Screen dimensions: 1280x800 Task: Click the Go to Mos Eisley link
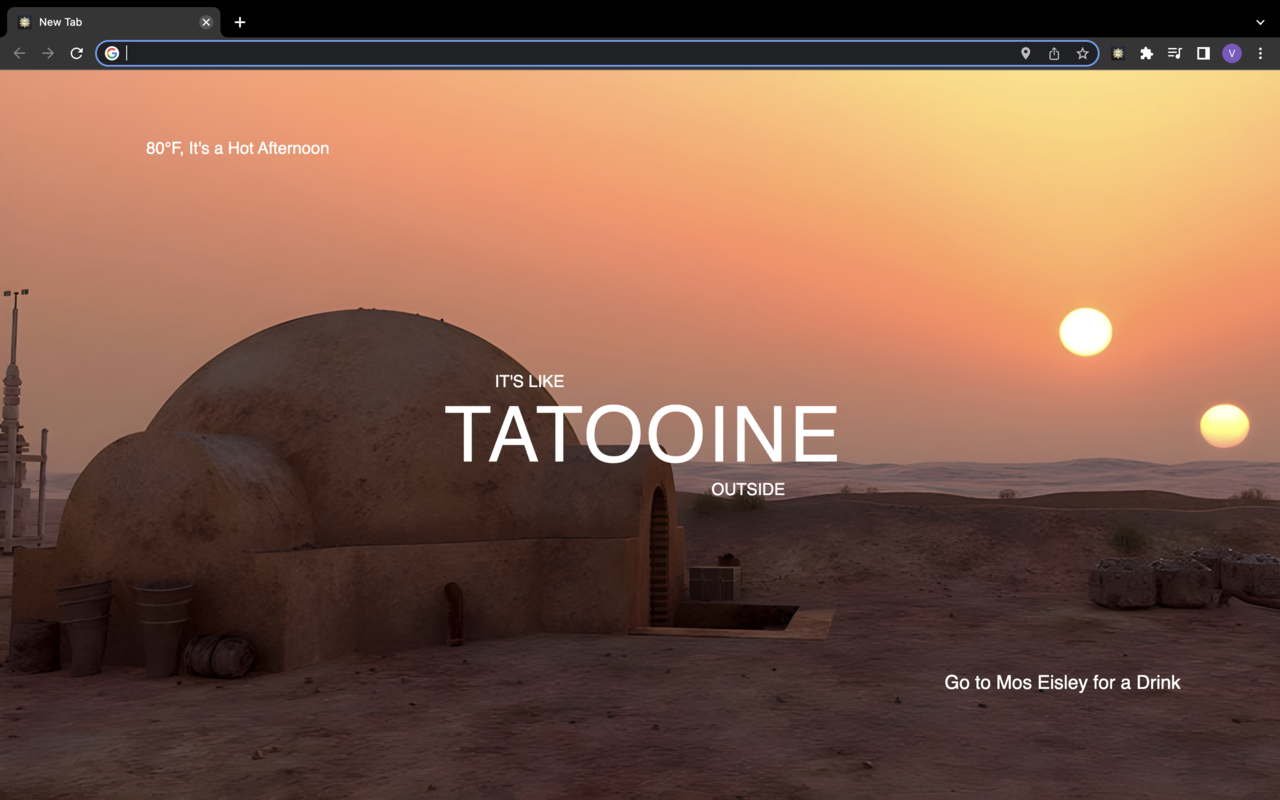(x=1061, y=682)
